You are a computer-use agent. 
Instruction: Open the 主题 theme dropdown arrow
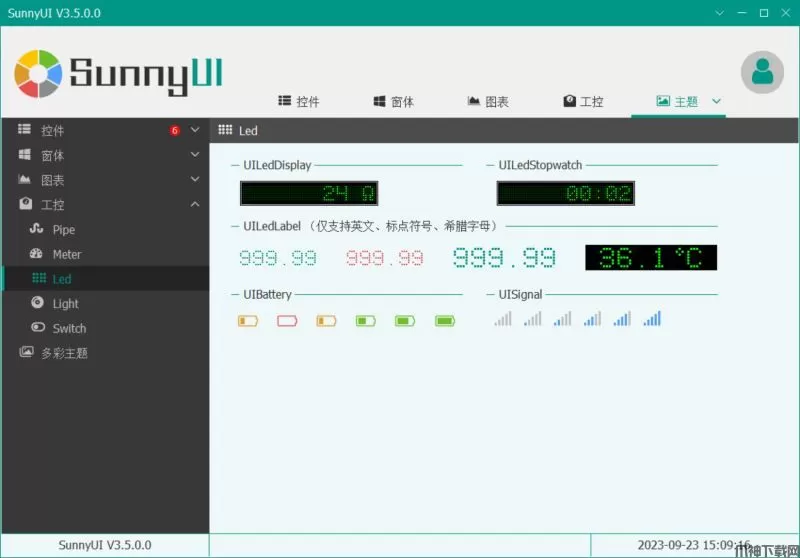point(716,101)
